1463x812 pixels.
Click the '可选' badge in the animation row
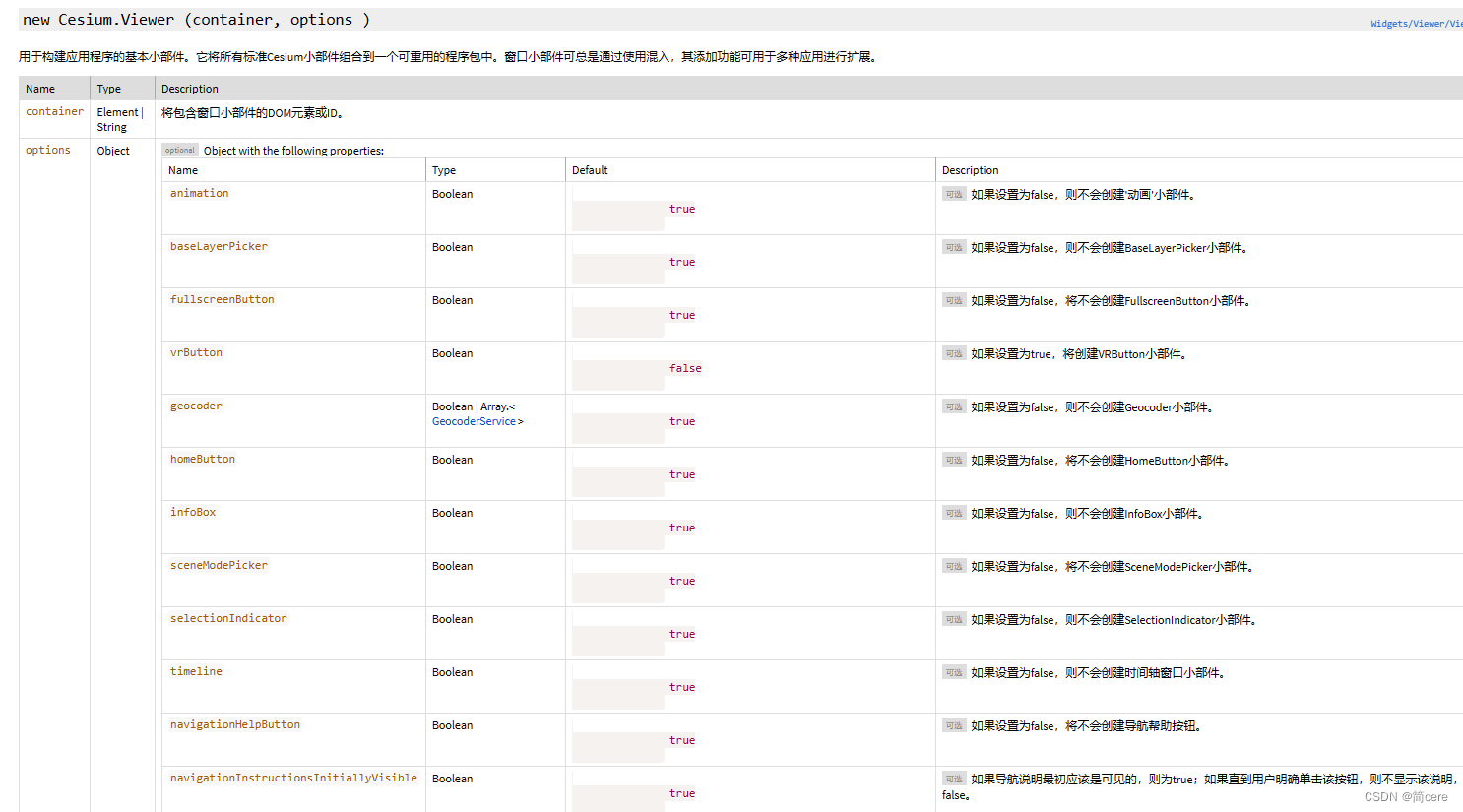[x=954, y=194]
